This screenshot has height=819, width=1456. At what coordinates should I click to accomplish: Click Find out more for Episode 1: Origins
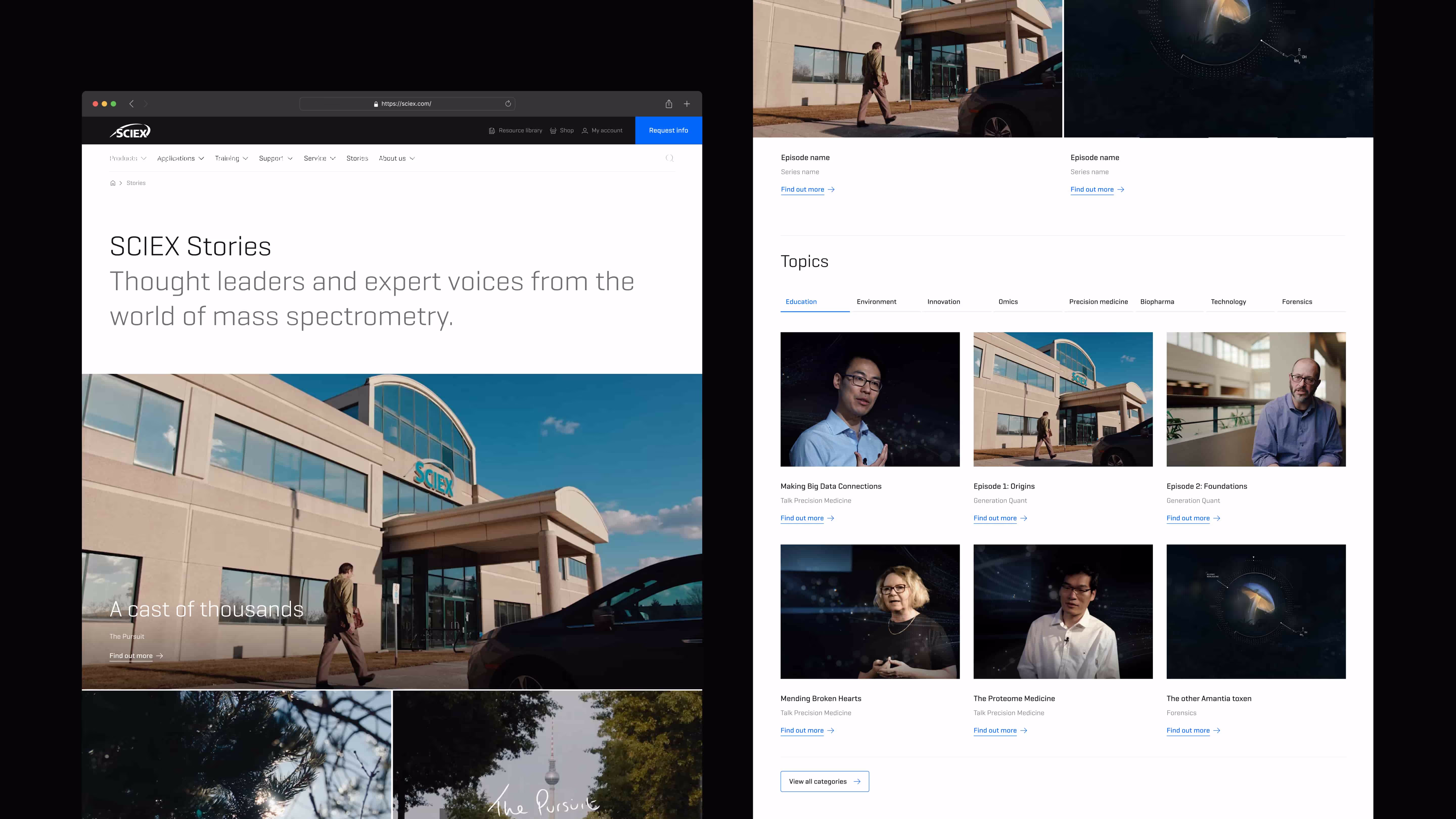pyautogui.click(x=1000, y=518)
